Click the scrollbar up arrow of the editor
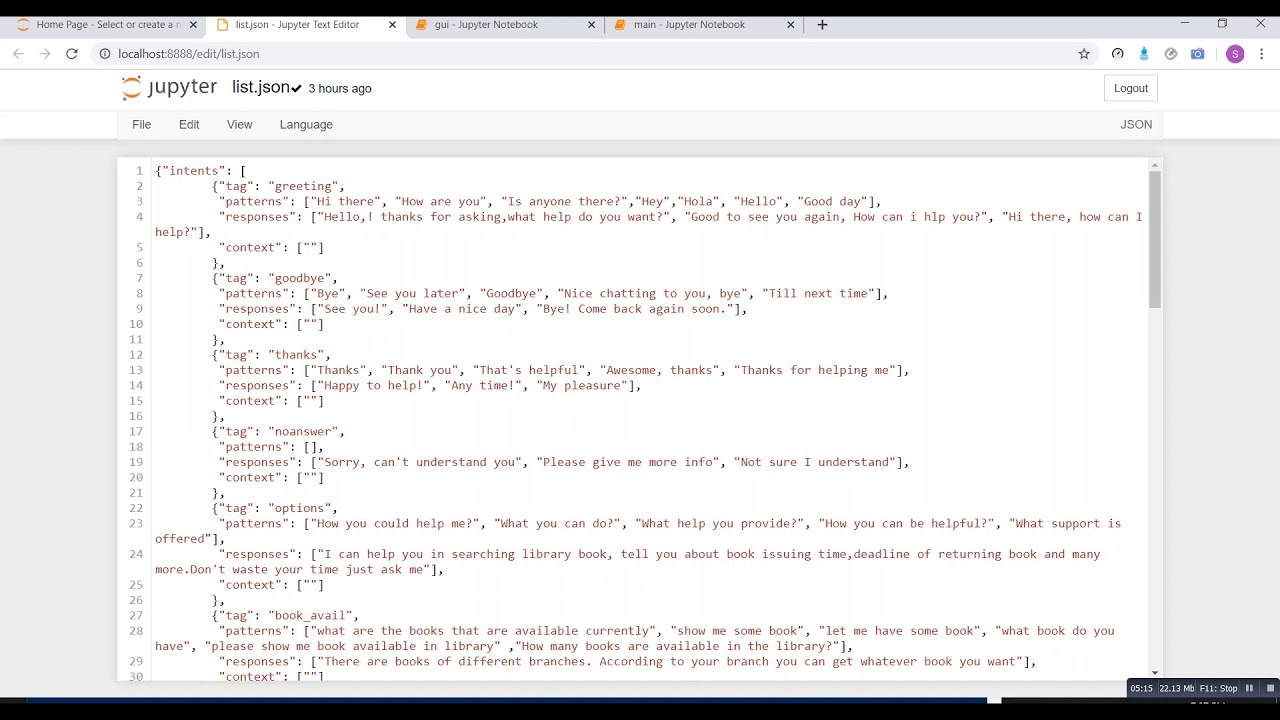The image size is (1280, 720). tap(1155, 165)
